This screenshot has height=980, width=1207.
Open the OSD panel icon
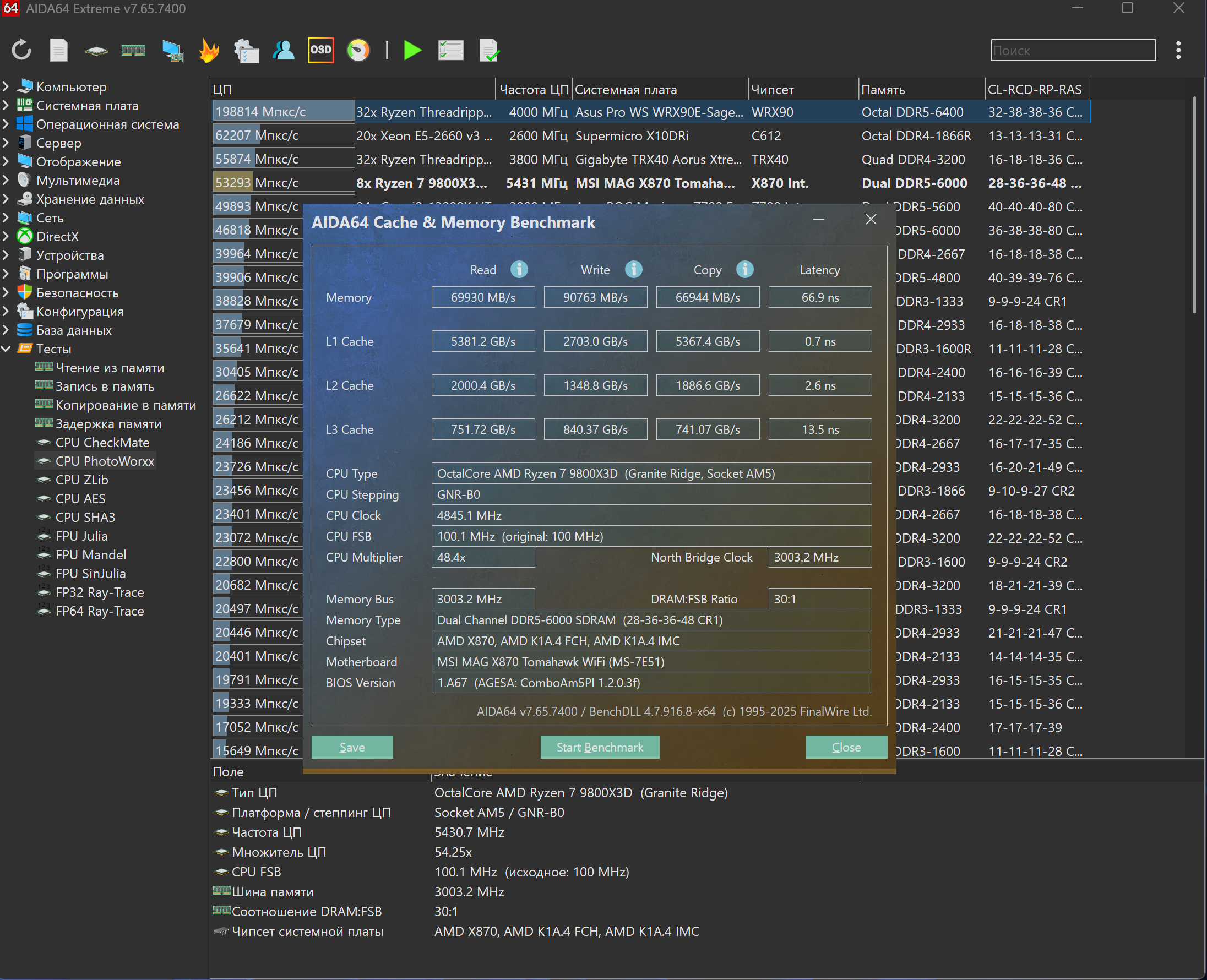[x=320, y=50]
